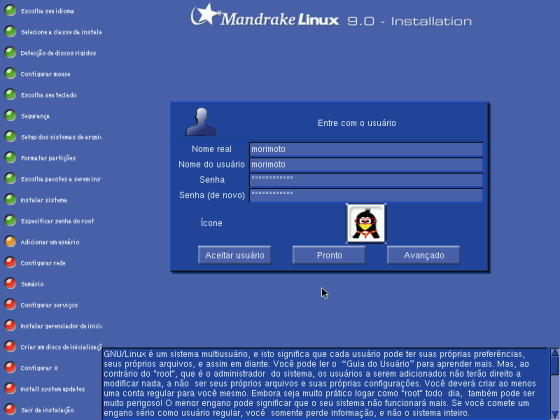Click the red dot beside Configurar rede
The height and width of the screenshot is (420, 560).
tap(10, 263)
